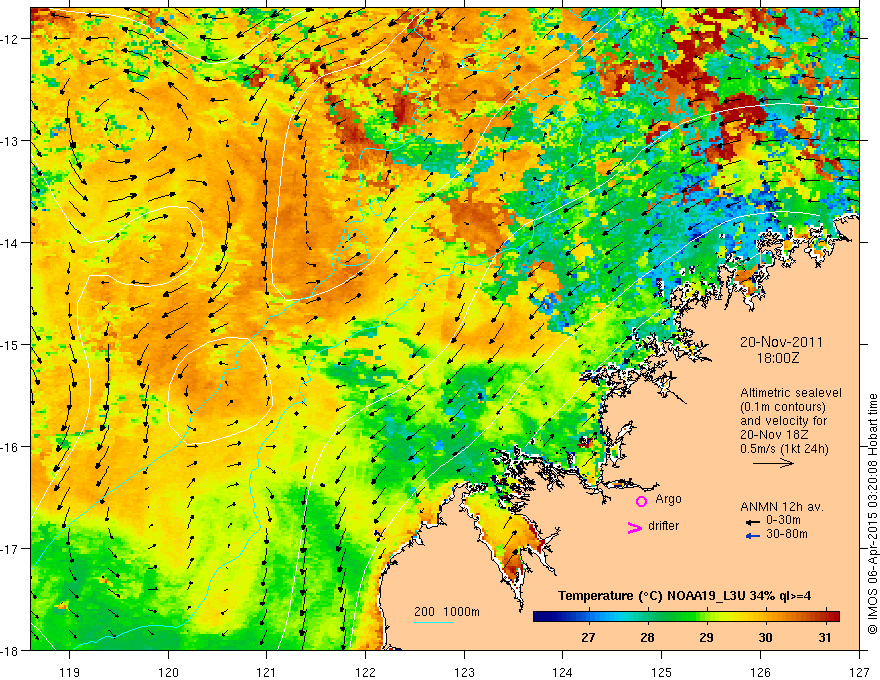Click the magenta Argo circle legend symbol
This screenshot has width=880, height=680.
click(x=641, y=501)
